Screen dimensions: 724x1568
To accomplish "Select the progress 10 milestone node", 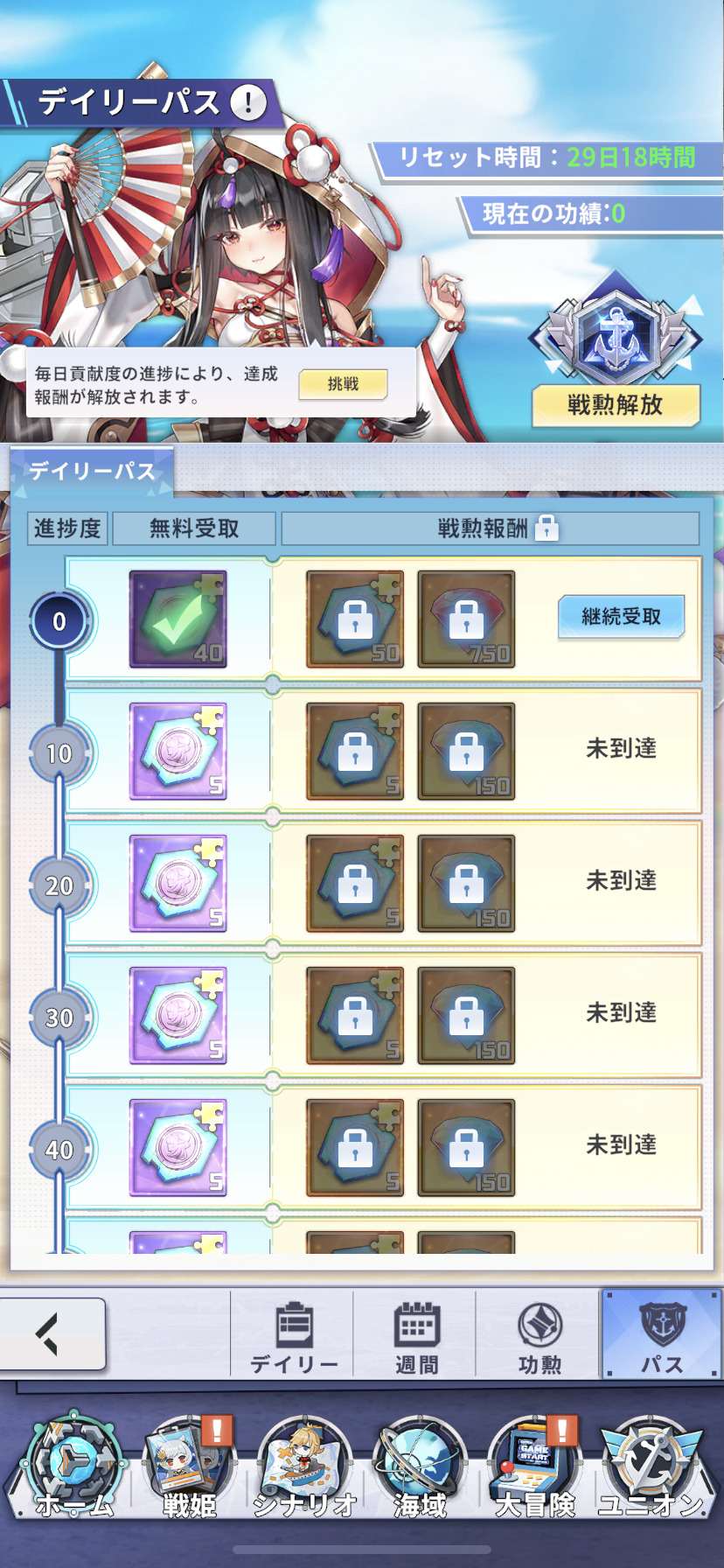I will (x=59, y=753).
